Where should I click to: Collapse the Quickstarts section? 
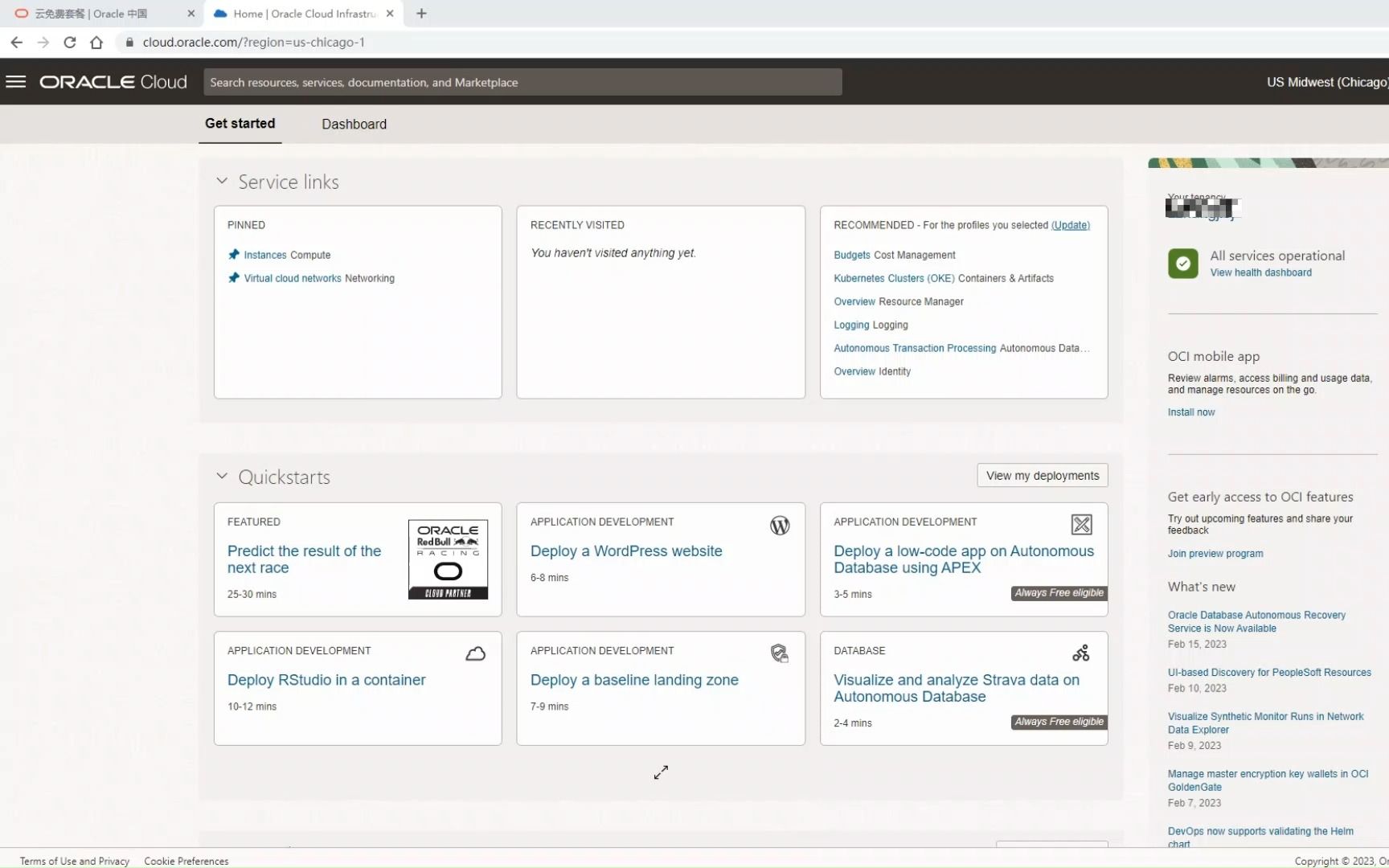pos(222,477)
